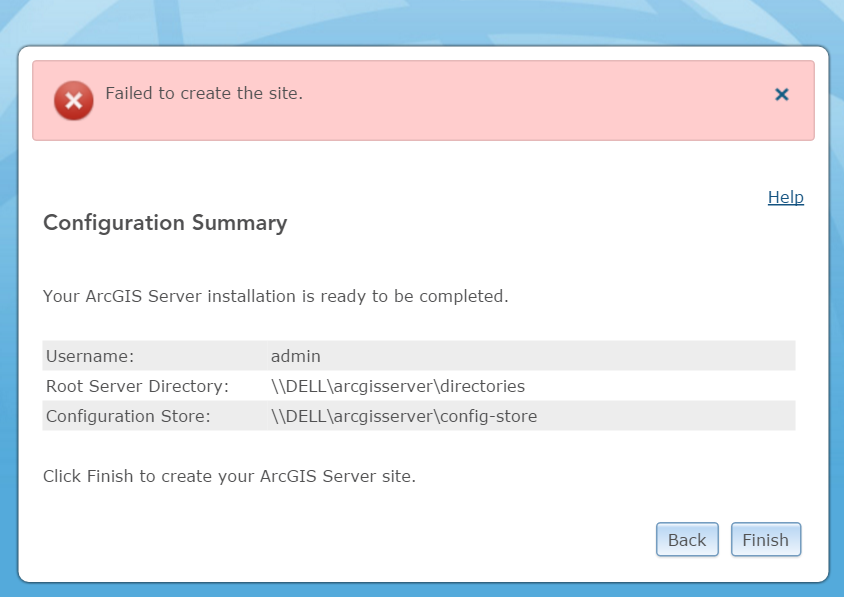Open the Help link
The height and width of the screenshot is (597, 844).
tap(785, 197)
